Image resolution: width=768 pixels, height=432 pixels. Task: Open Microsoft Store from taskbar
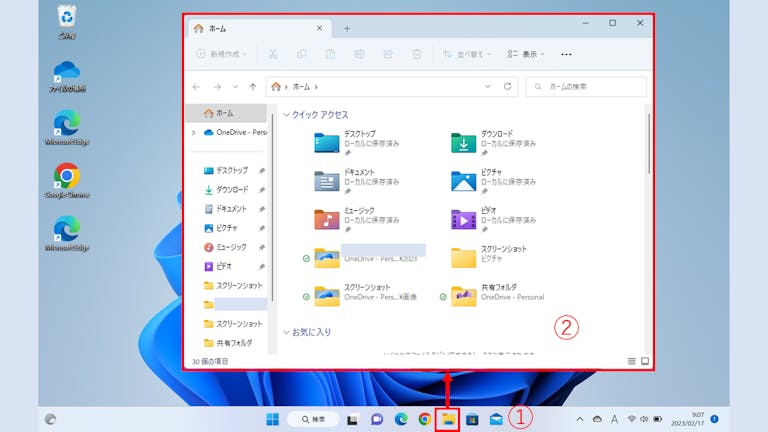[472, 419]
